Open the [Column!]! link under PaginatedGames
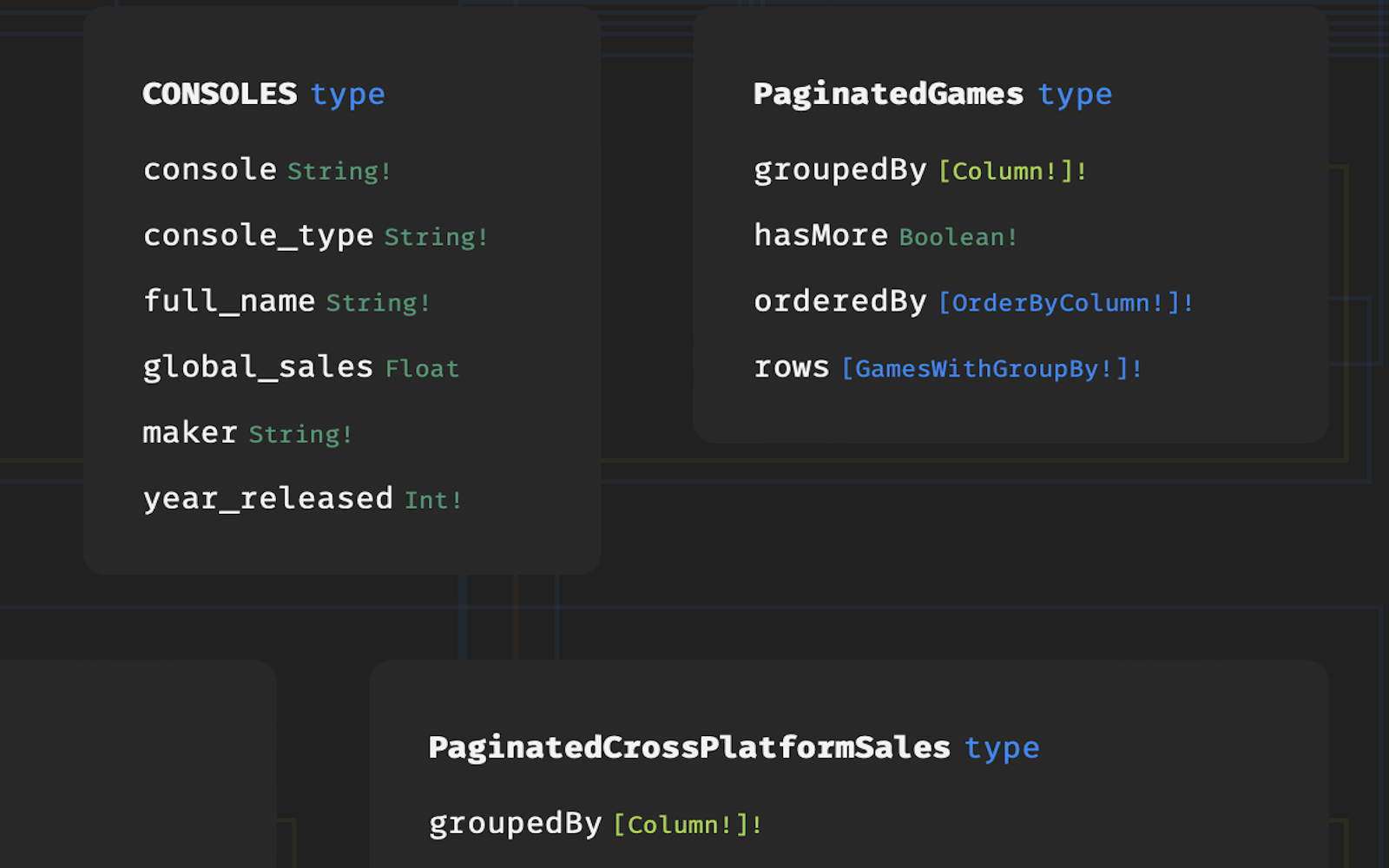The image size is (1389, 868). 1012,171
